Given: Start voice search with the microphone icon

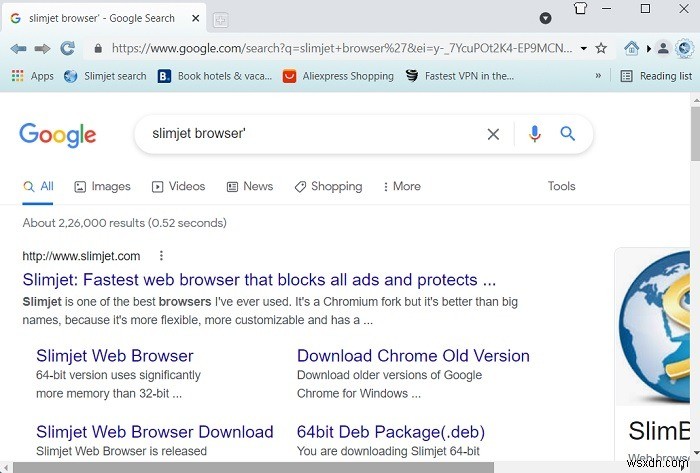Looking at the screenshot, I should 535,134.
